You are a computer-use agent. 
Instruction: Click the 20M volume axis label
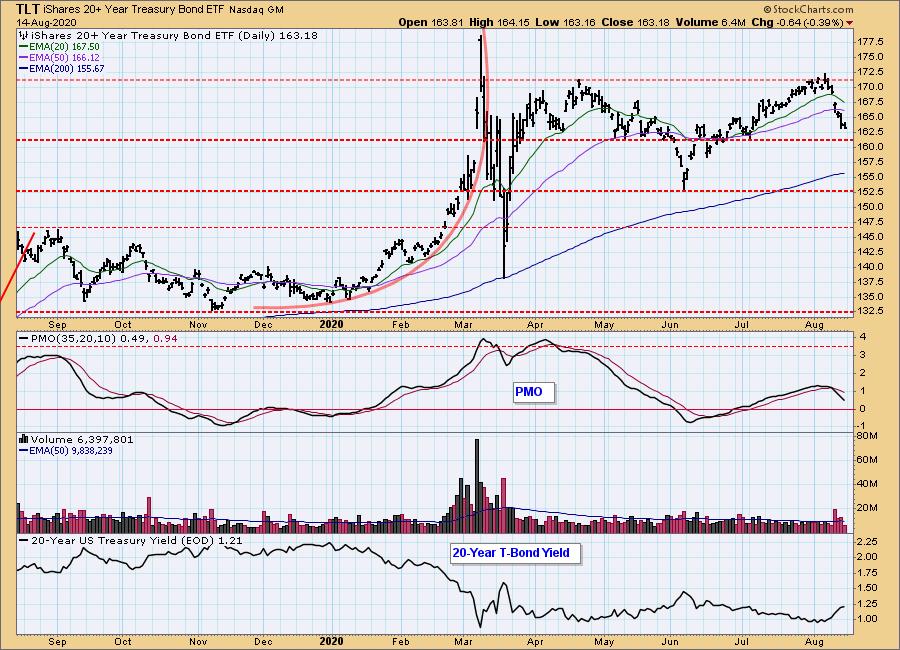867,508
